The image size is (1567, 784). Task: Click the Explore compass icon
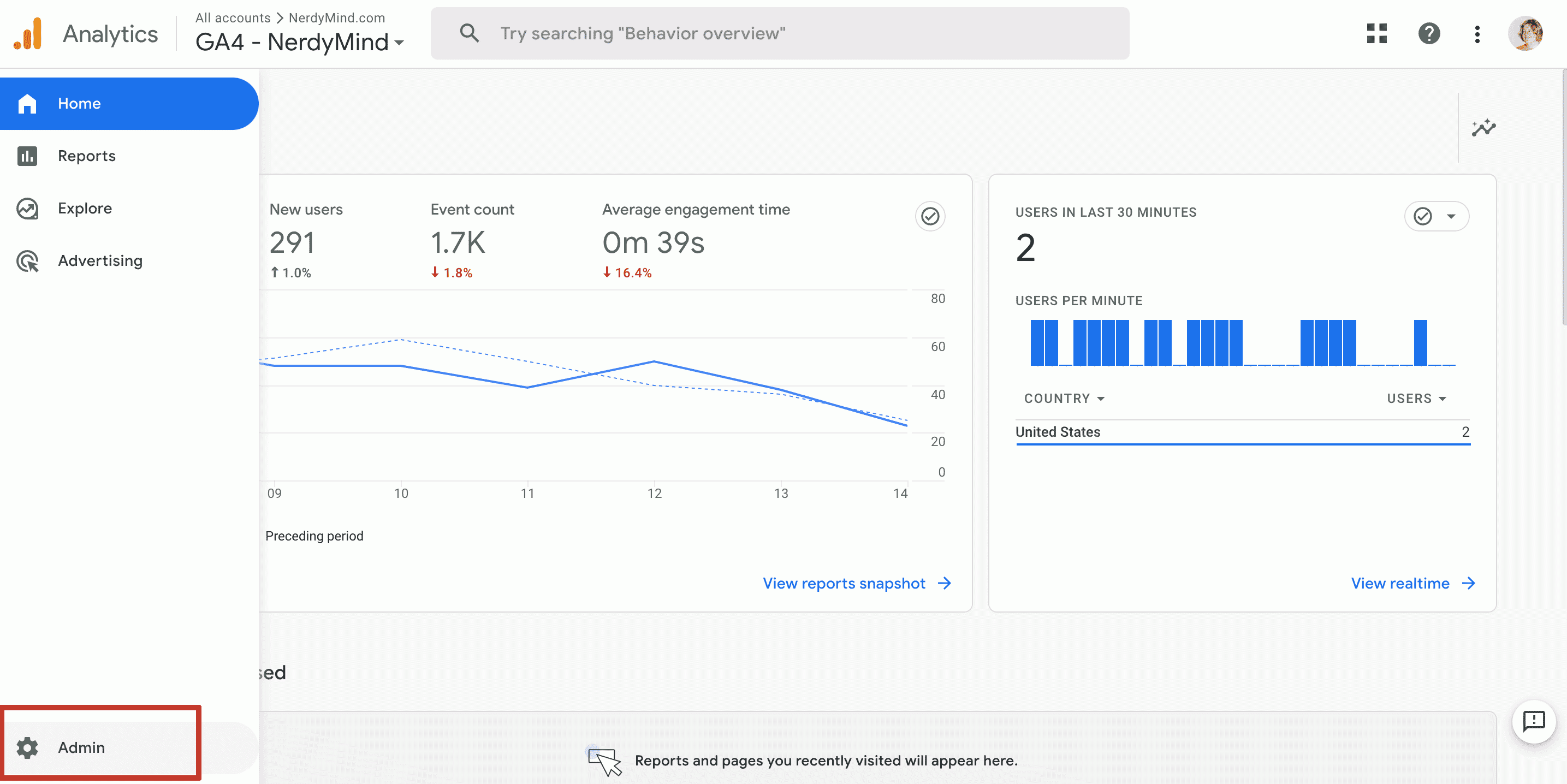[27, 209]
